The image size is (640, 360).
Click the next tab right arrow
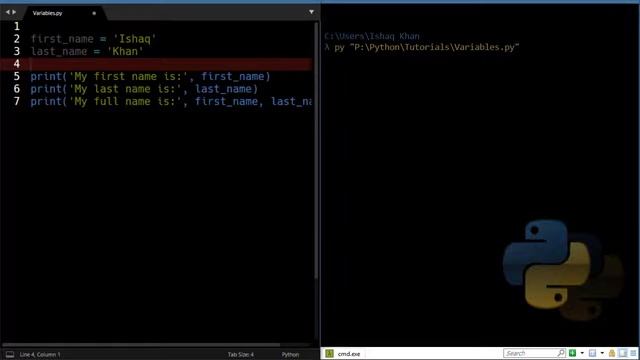coord(14,12)
